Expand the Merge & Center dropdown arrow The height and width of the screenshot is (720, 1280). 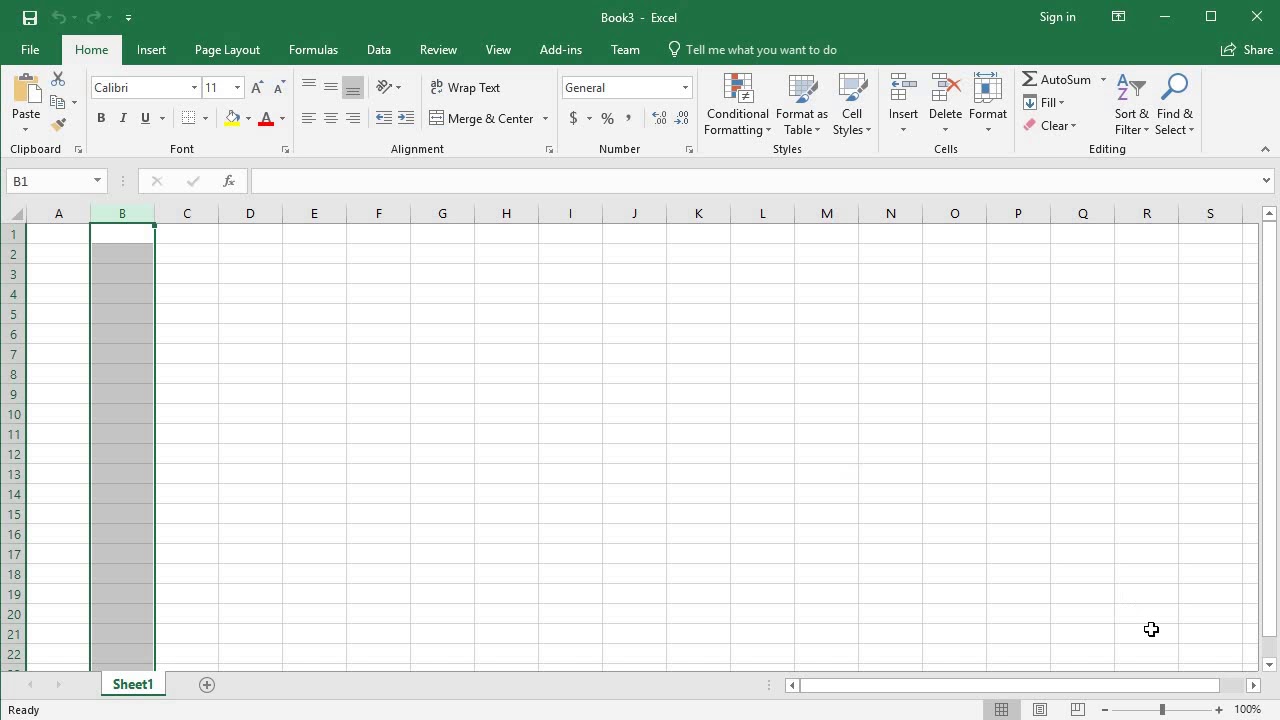(545, 118)
